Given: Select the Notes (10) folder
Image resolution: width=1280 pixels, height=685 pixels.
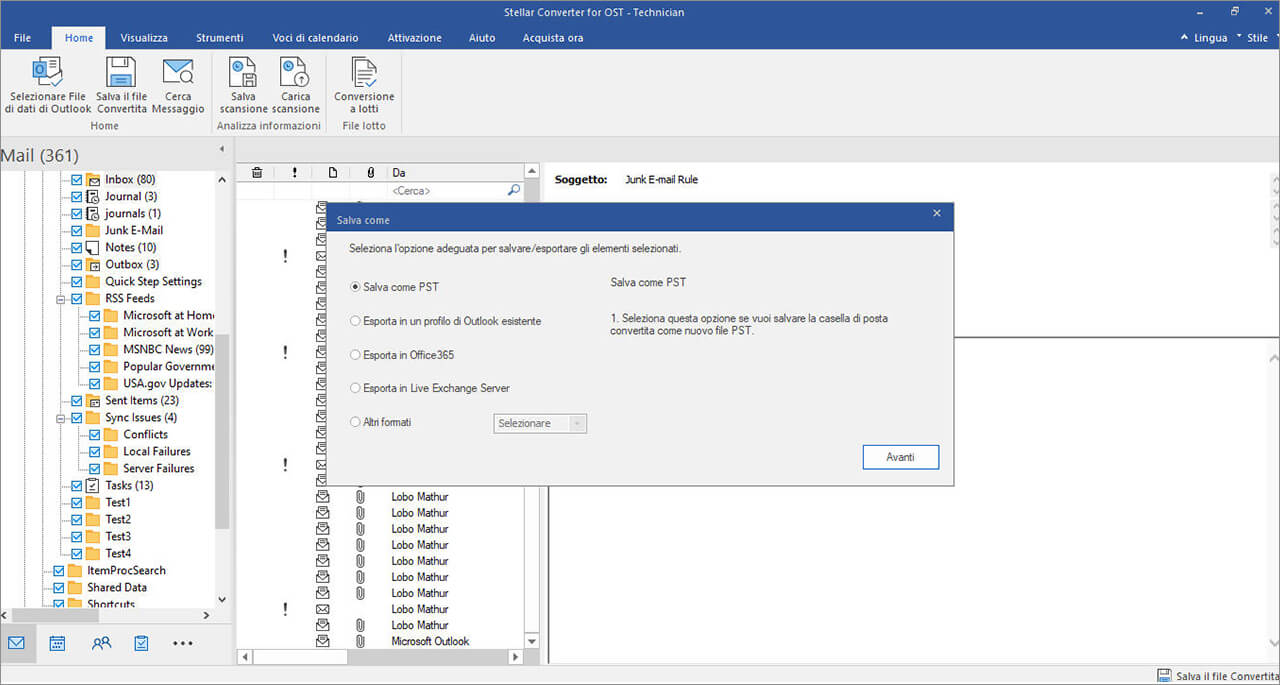Looking at the screenshot, I should pyautogui.click(x=131, y=247).
